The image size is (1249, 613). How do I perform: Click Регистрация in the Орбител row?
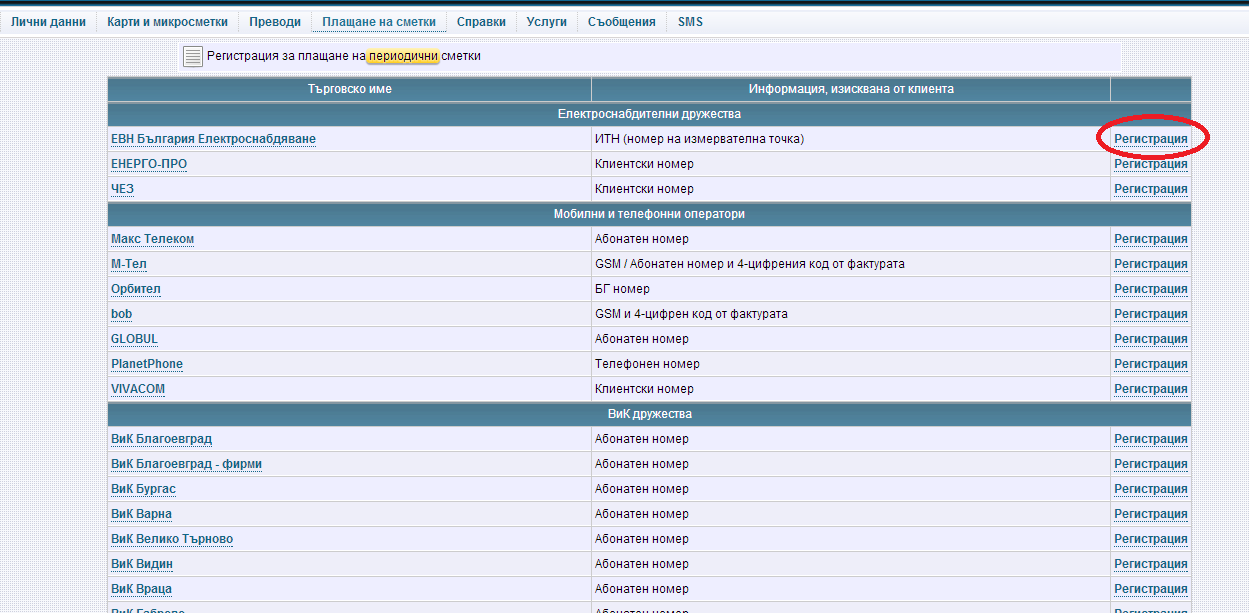click(x=1151, y=289)
